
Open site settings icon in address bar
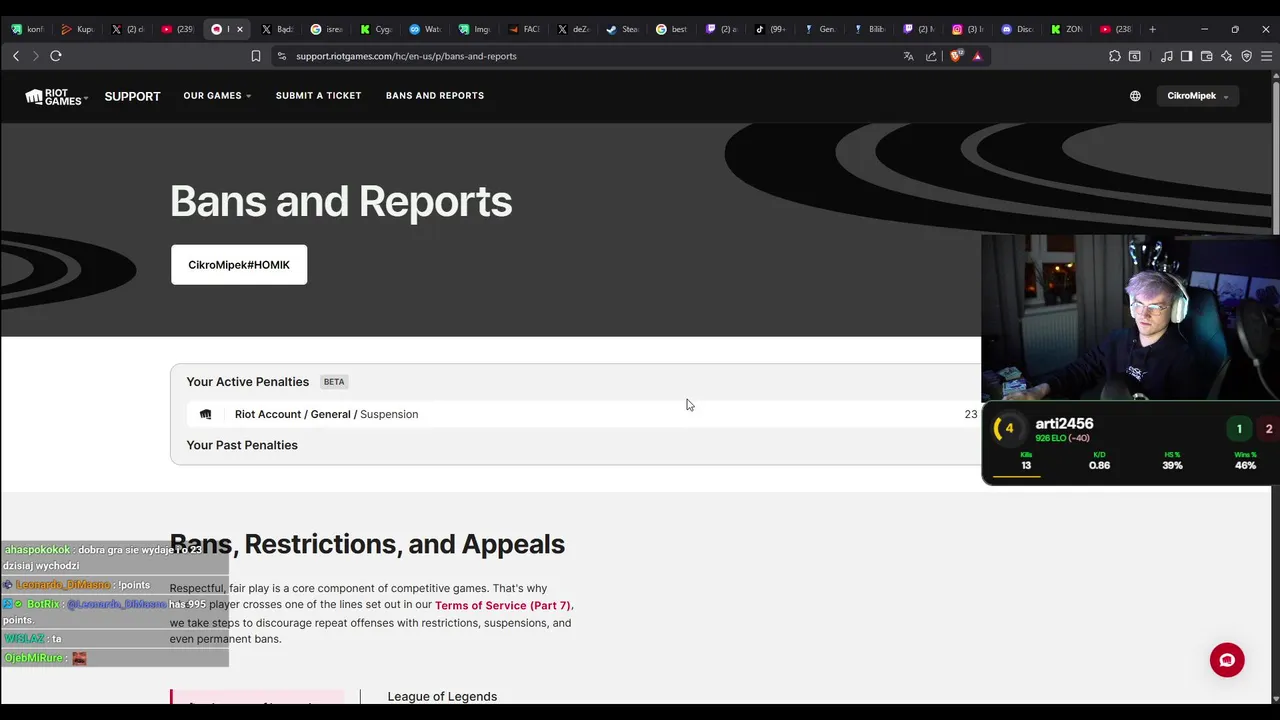coord(282,56)
